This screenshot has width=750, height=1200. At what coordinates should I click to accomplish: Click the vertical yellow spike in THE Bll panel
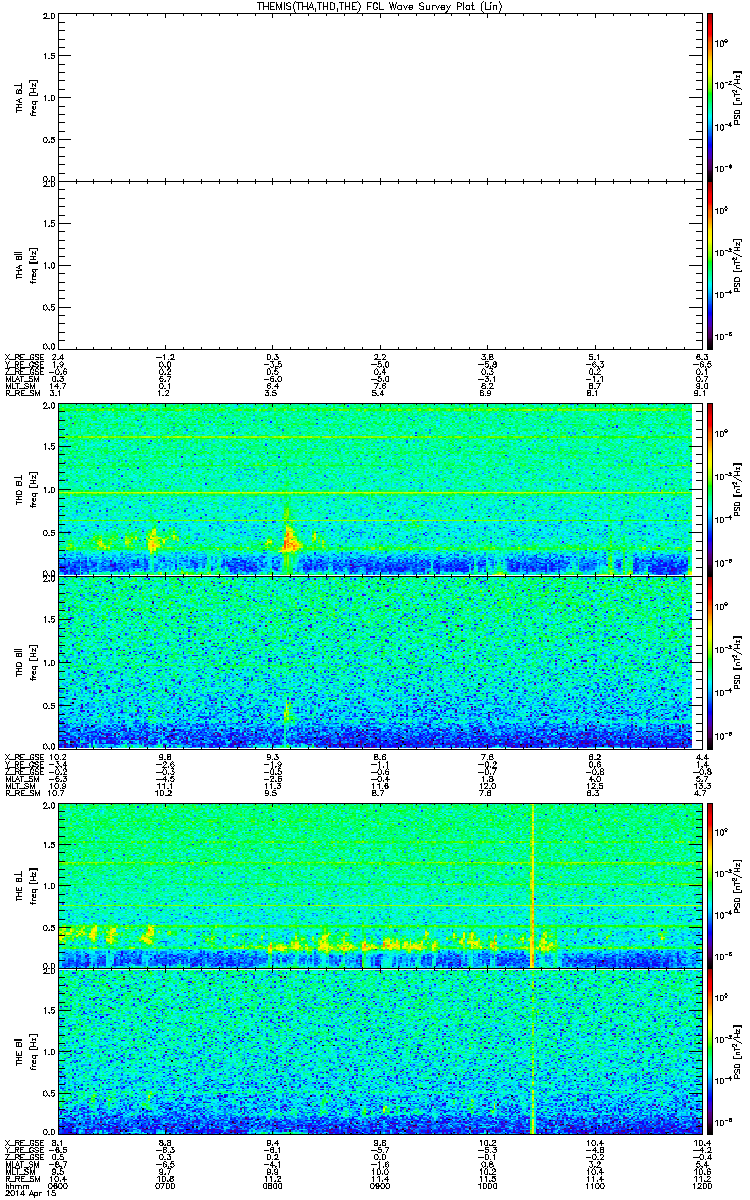(x=532, y=1051)
